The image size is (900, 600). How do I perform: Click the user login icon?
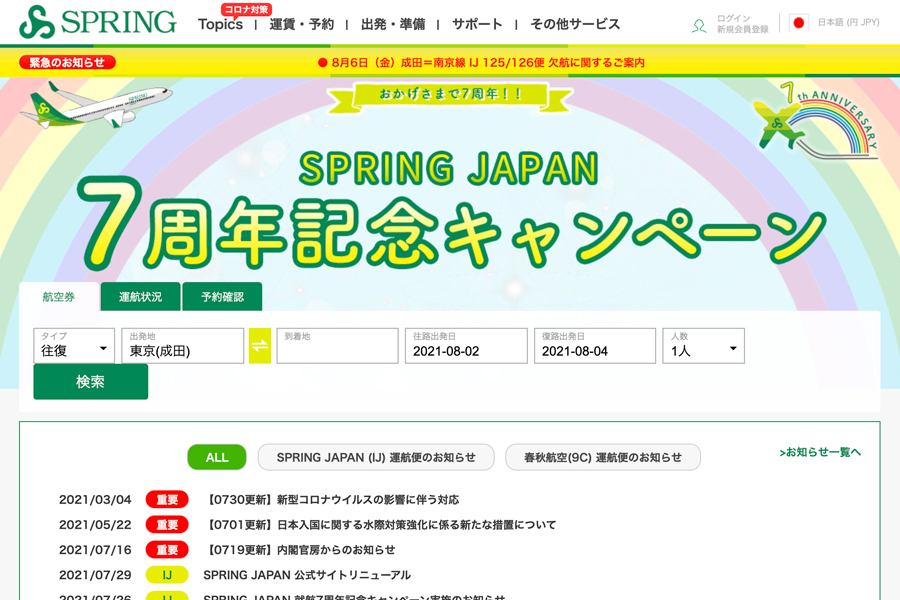pyautogui.click(x=699, y=25)
